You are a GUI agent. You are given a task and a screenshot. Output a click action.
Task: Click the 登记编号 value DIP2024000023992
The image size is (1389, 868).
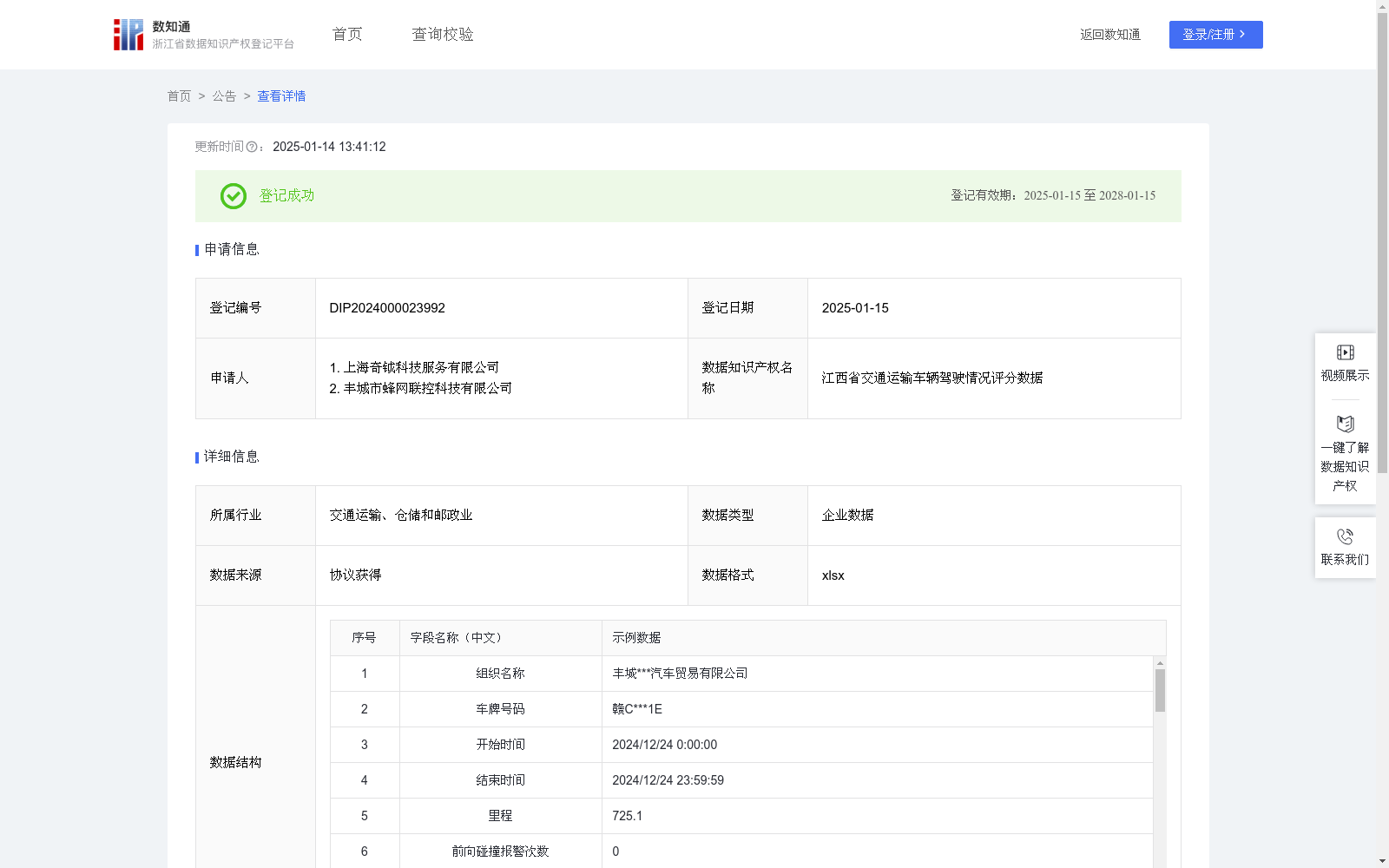click(x=387, y=308)
